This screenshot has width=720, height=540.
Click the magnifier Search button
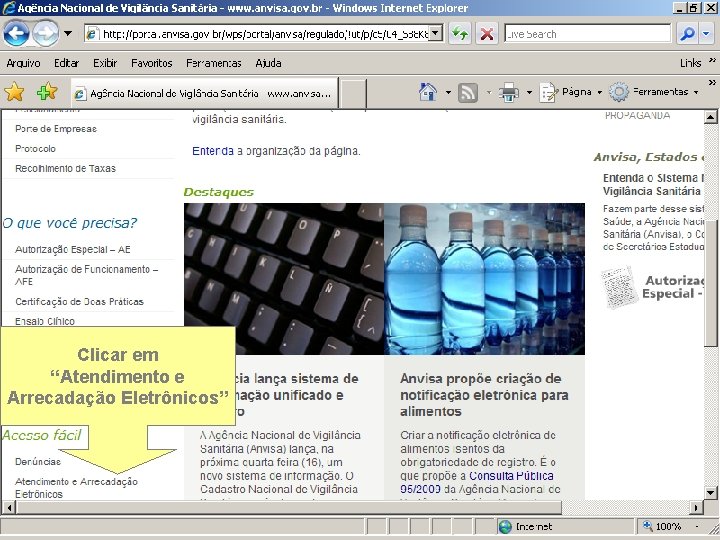pyautogui.click(x=687, y=34)
